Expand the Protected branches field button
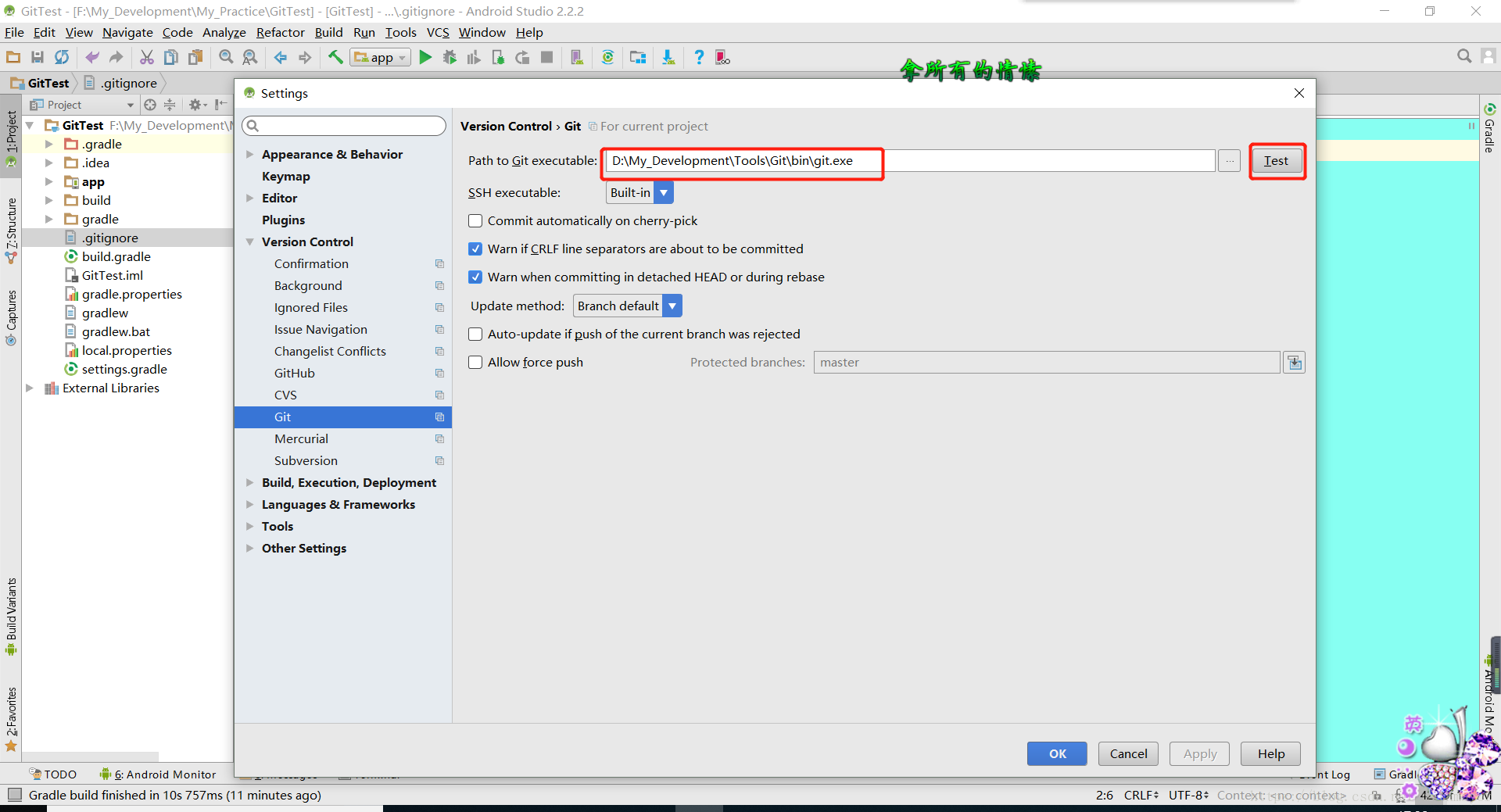Image resolution: width=1501 pixels, height=812 pixels. click(x=1295, y=363)
